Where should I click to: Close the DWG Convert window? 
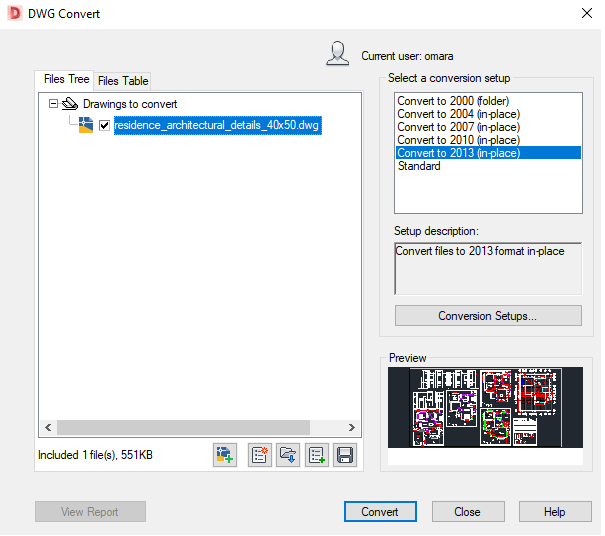pyautogui.click(x=586, y=13)
